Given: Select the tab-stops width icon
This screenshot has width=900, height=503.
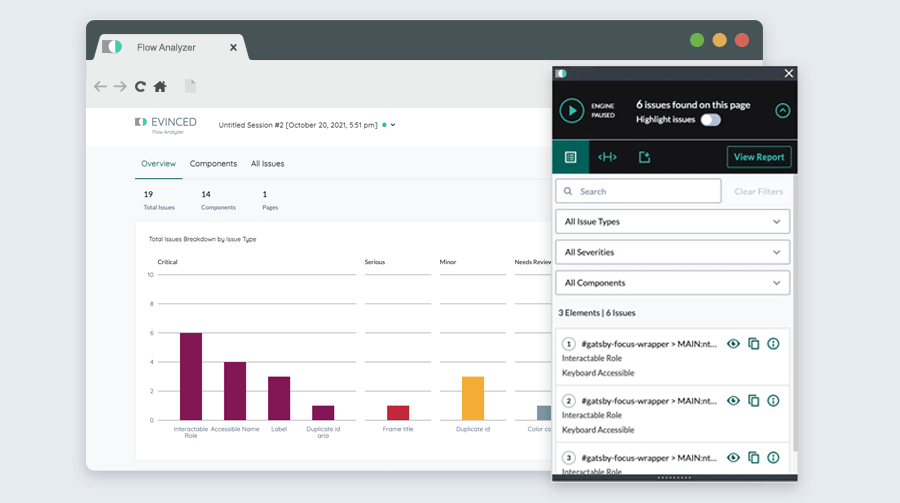Looking at the screenshot, I should coord(607,157).
